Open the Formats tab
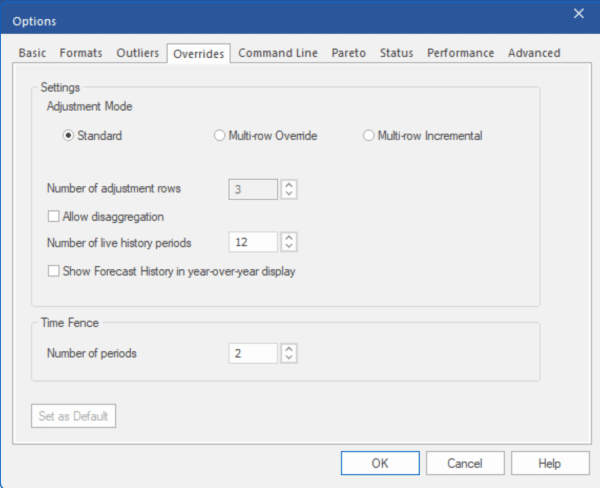 81,53
